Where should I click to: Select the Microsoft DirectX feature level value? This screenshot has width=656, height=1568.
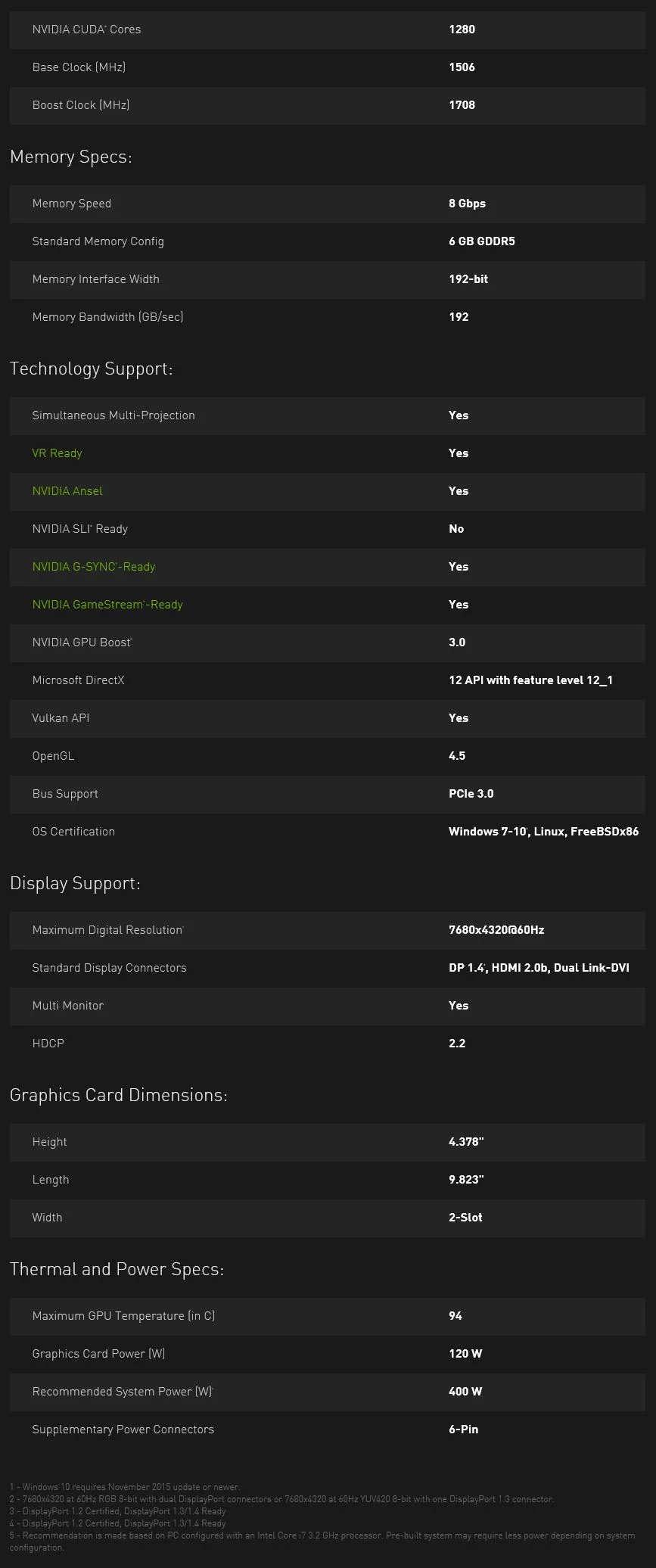pyautogui.click(x=531, y=680)
